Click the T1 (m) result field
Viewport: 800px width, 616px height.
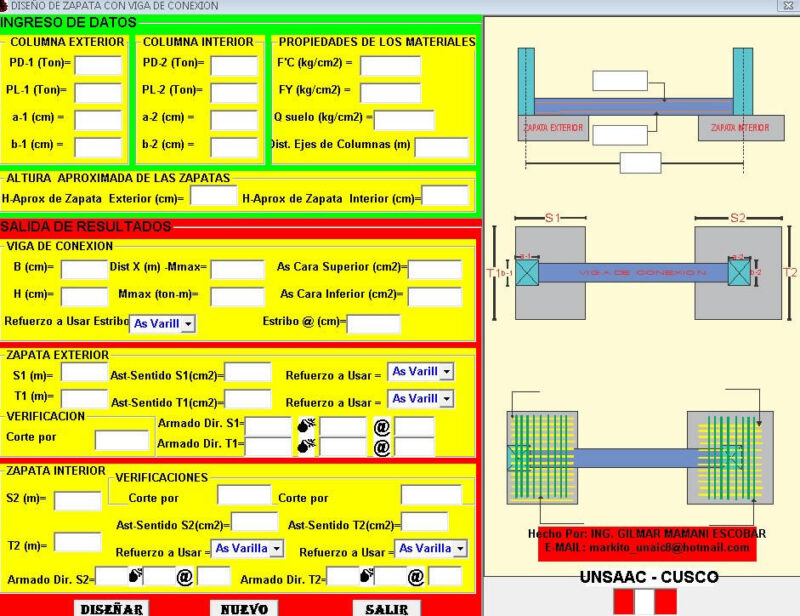tap(85, 399)
